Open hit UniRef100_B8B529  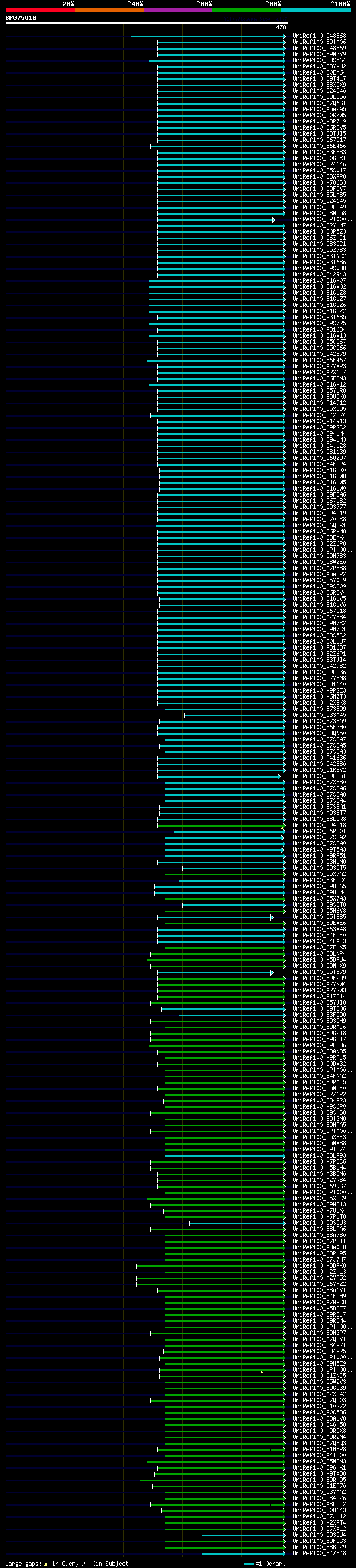tap(319, 1547)
